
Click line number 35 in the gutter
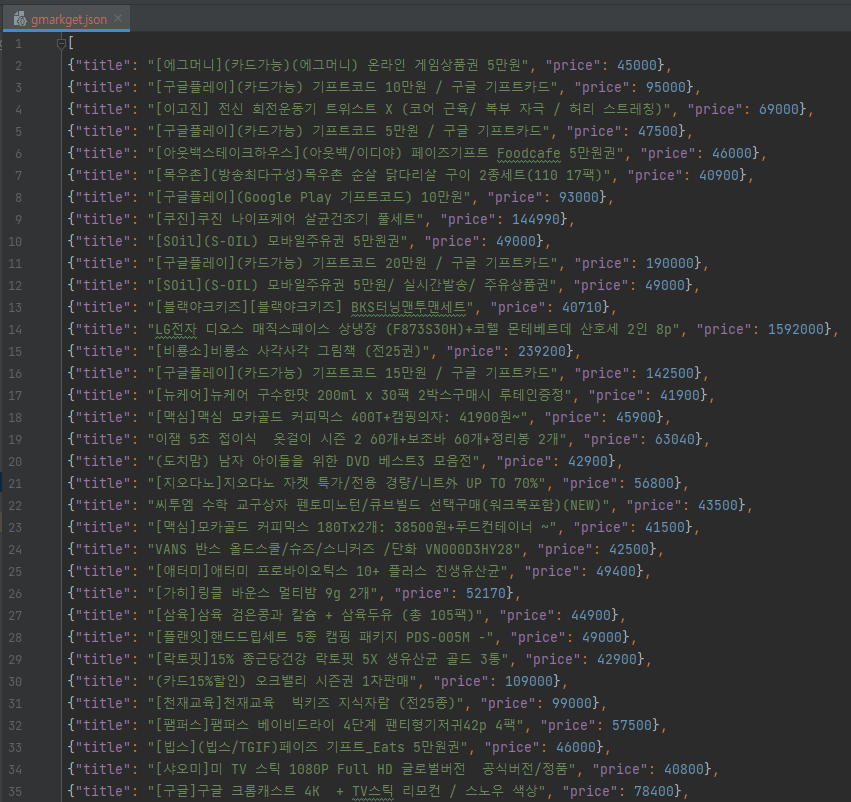(x=15, y=791)
